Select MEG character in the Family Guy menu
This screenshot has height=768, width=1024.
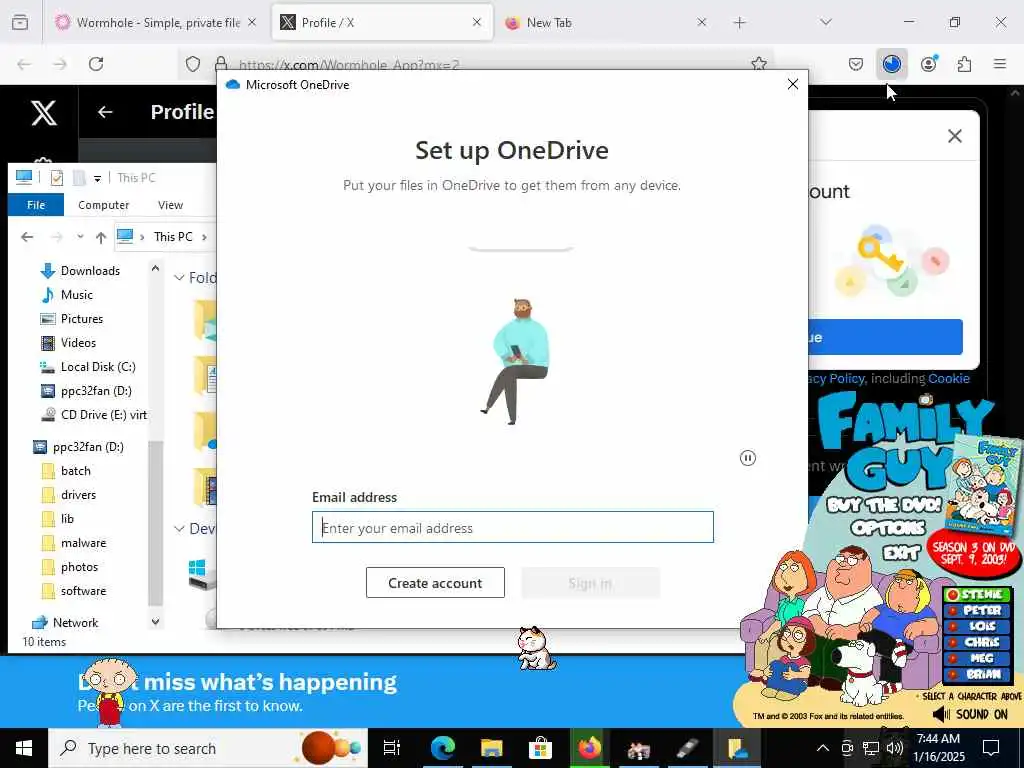[x=977, y=658]
